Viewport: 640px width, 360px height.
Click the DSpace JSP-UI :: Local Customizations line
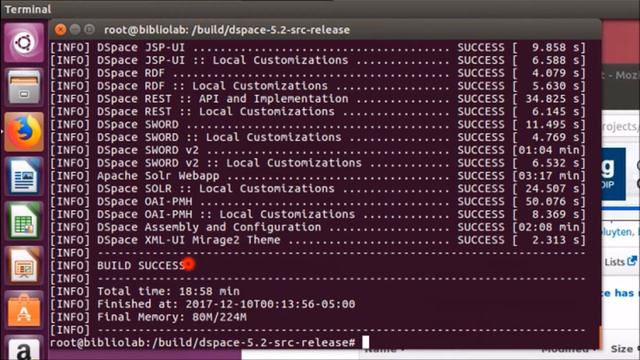(x=318, y=60)
